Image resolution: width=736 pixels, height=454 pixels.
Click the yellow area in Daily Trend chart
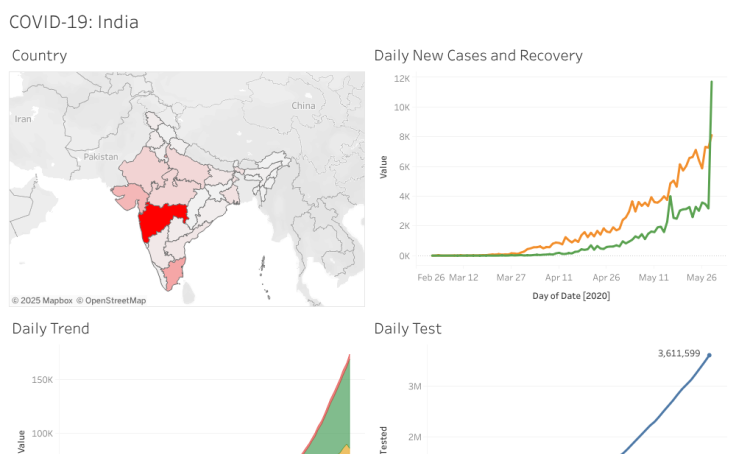coord(344,449)
